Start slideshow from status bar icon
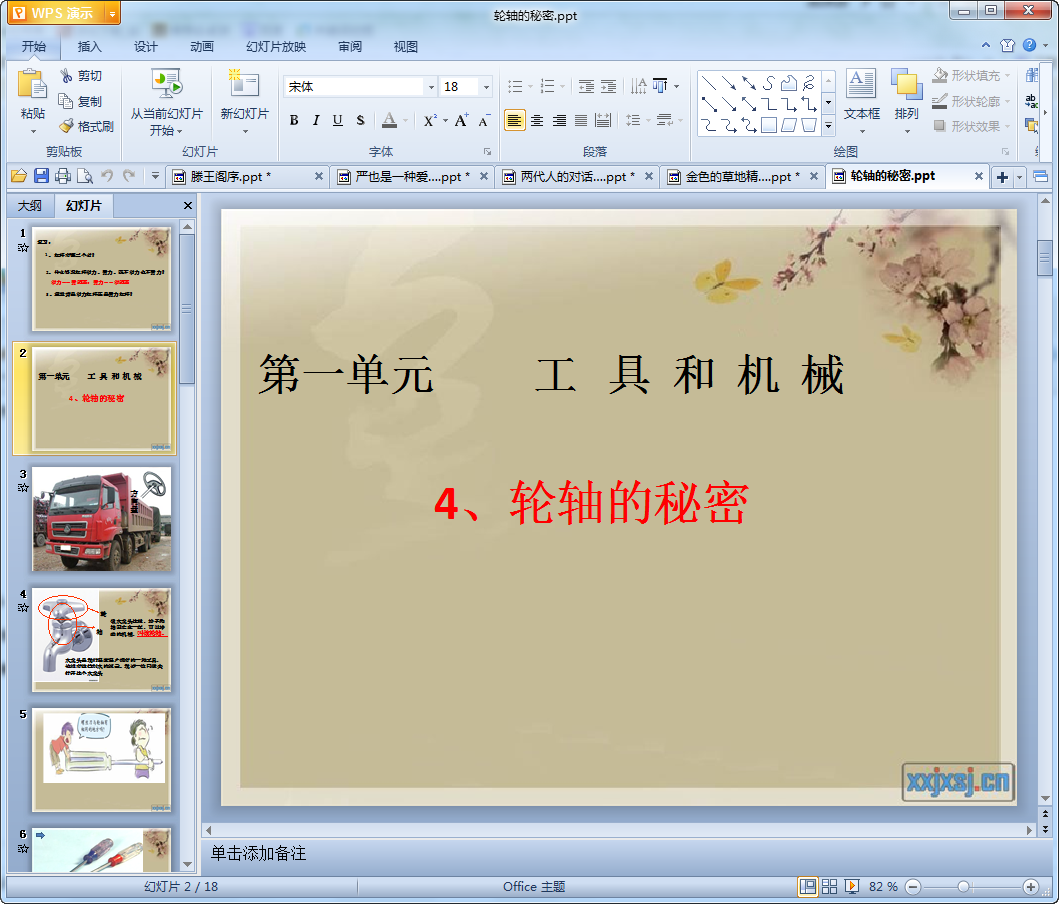Screen dimensions: 1059x904 (852, 886)
